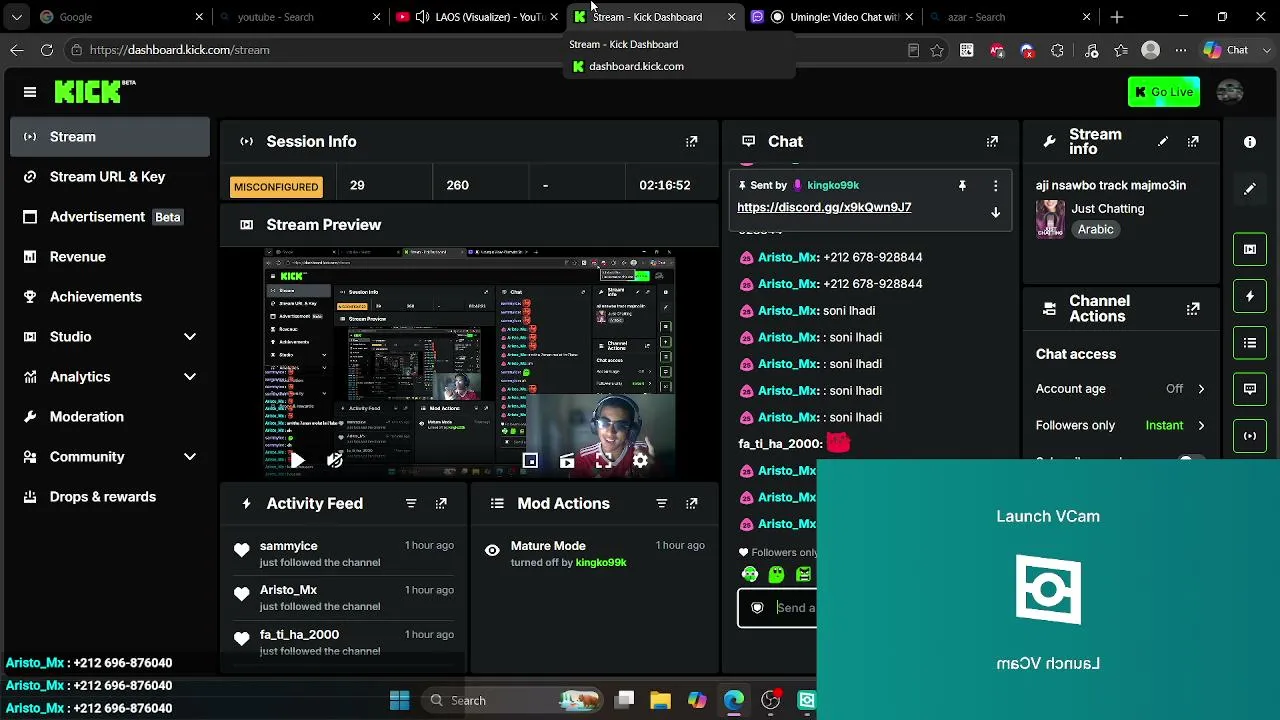Open the Revenue page
The image size is (1280, 720).
[110, 257]
